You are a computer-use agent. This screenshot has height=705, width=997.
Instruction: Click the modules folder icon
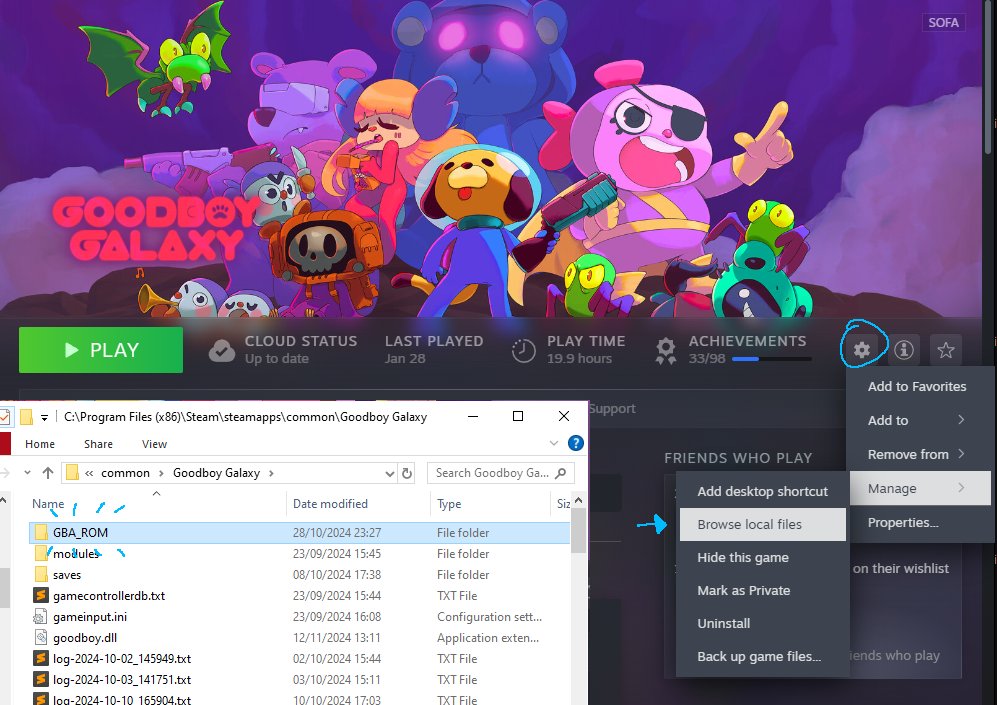[x=41, y=554]
